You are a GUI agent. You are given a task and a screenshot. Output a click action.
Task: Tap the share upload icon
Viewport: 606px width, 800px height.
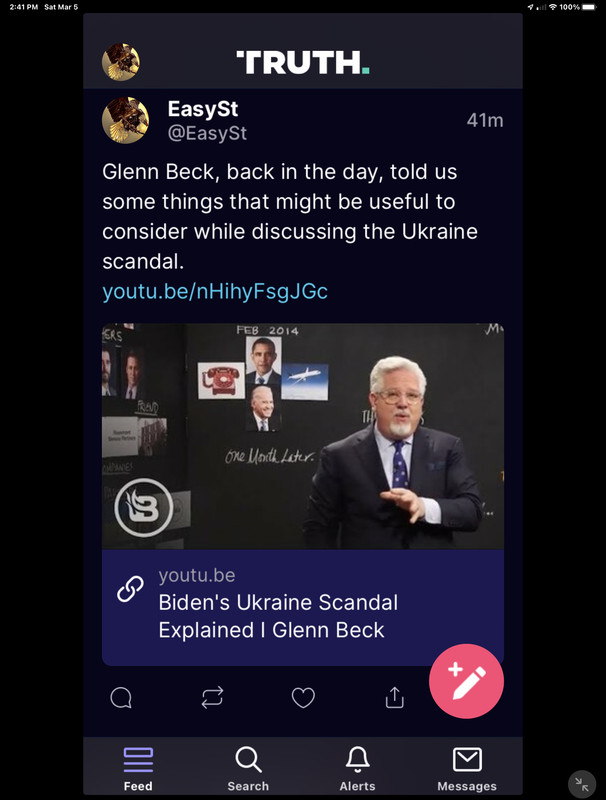[x=394, y=697]
